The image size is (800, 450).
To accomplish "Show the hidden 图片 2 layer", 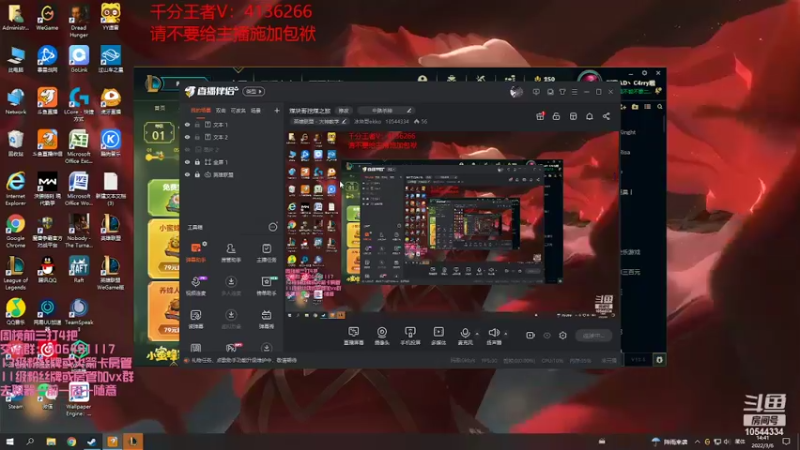I will [187, 149].
